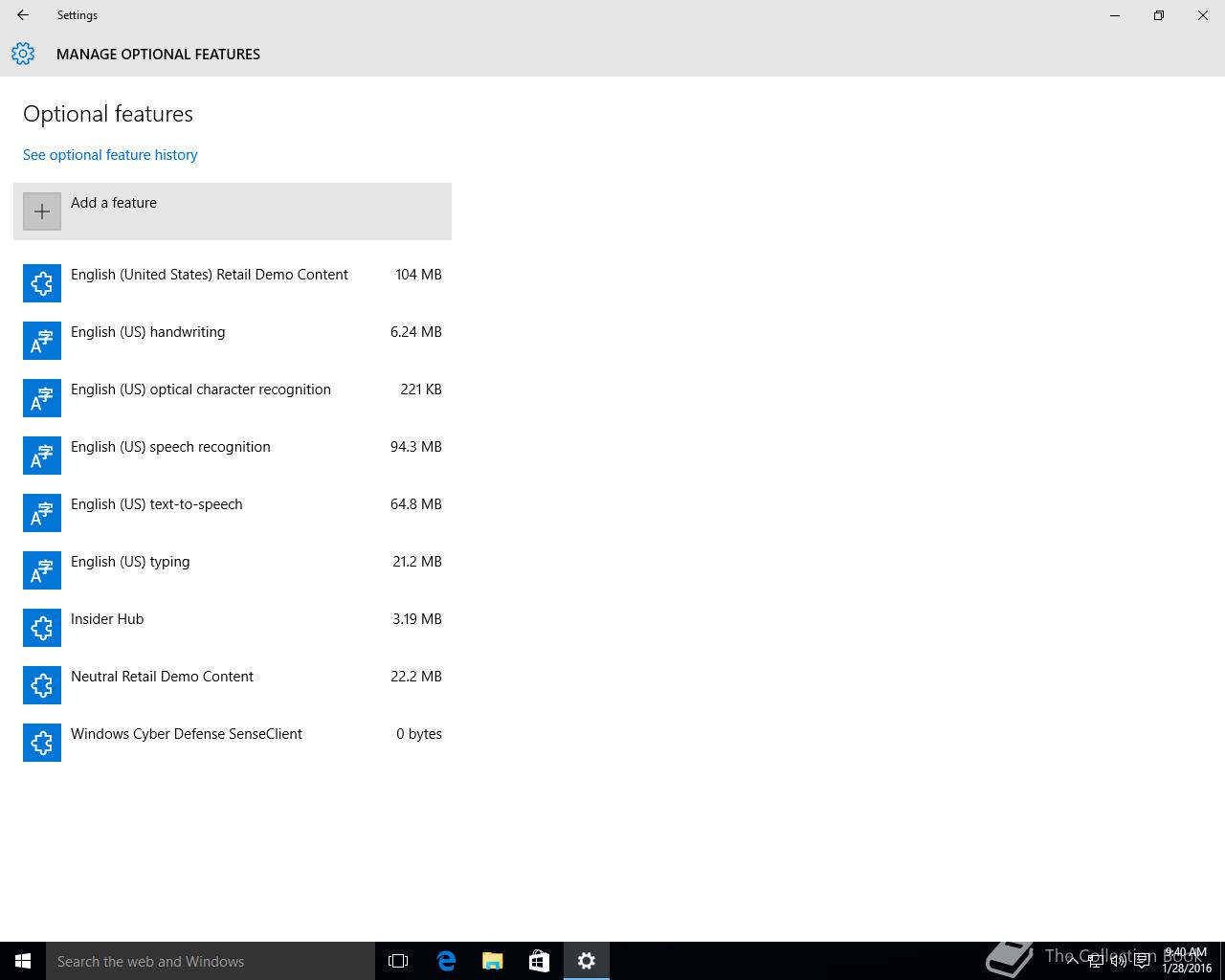Select the English (United States) Retail Demo Content icon
This screenshot has width=1225, height=980.
coord(42,283)
